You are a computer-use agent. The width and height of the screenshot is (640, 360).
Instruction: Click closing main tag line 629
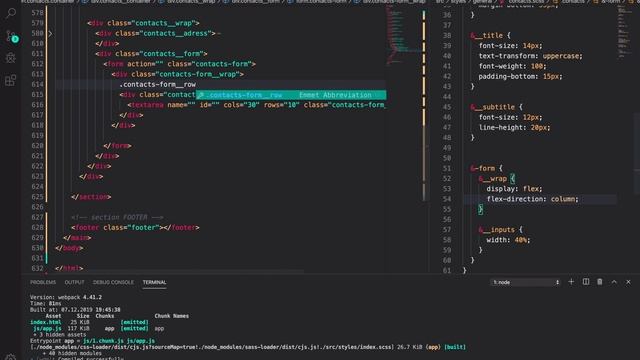77,238
